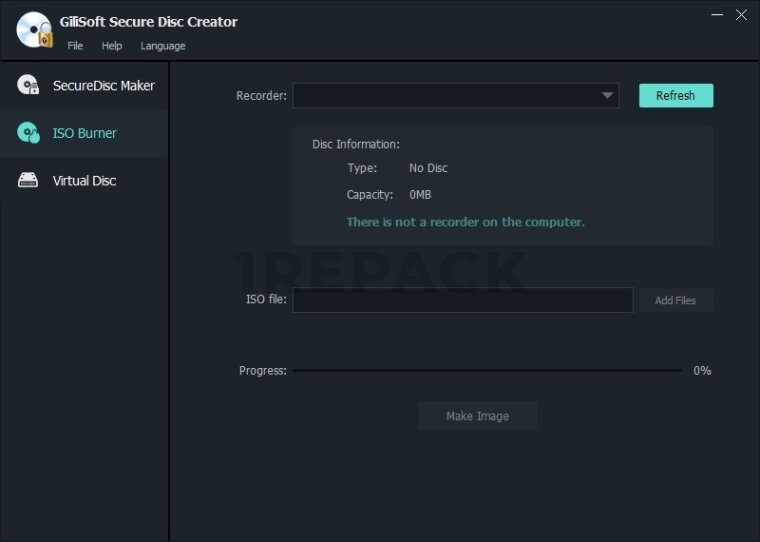This screenshot has height=542, width=760.
Task: Minimize the Secure Disc Creator window
Action: (716, 15)
